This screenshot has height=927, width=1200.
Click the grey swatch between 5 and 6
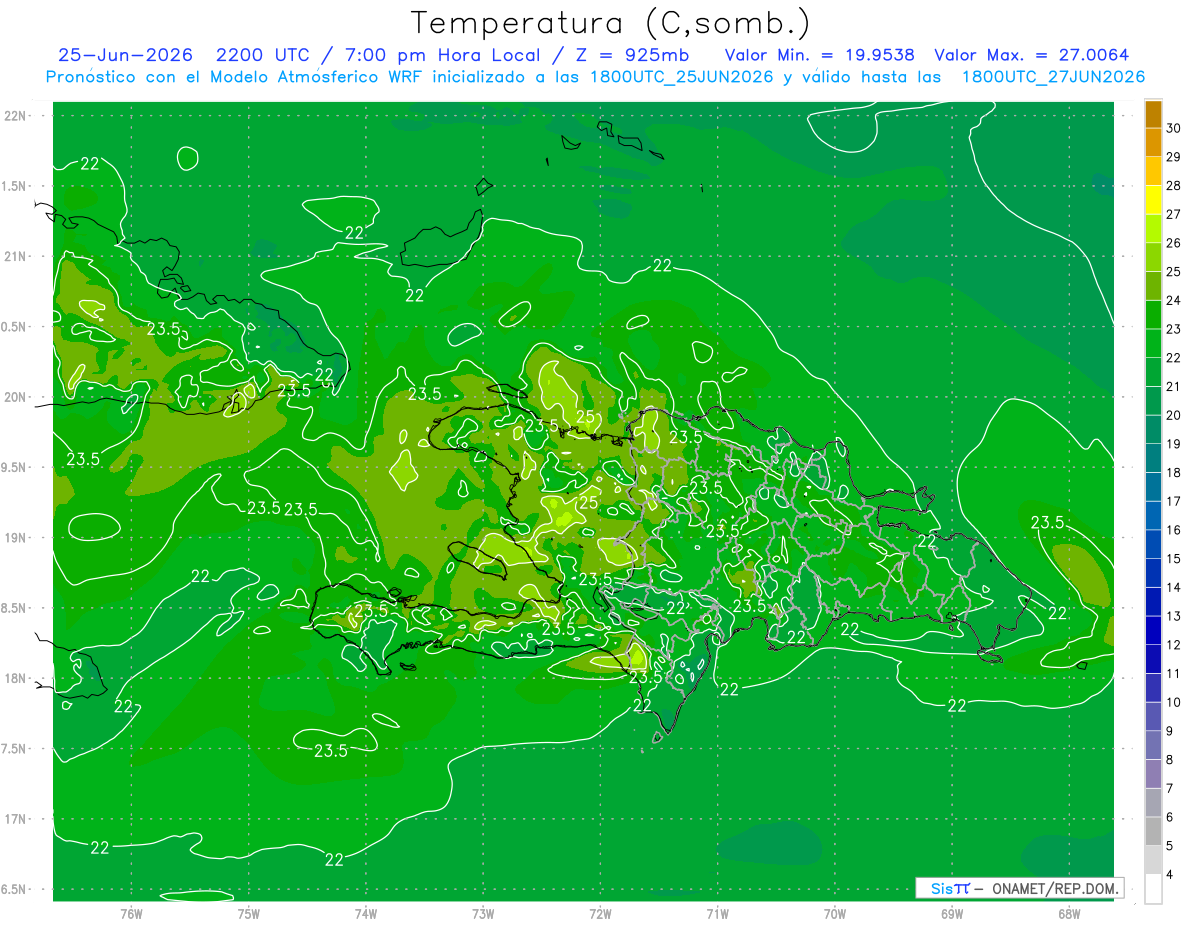point(1153,831)
